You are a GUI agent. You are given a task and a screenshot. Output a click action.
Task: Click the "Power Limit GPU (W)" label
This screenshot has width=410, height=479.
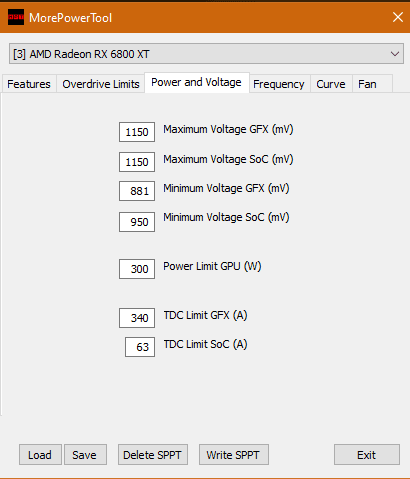[x=212, y=266]
